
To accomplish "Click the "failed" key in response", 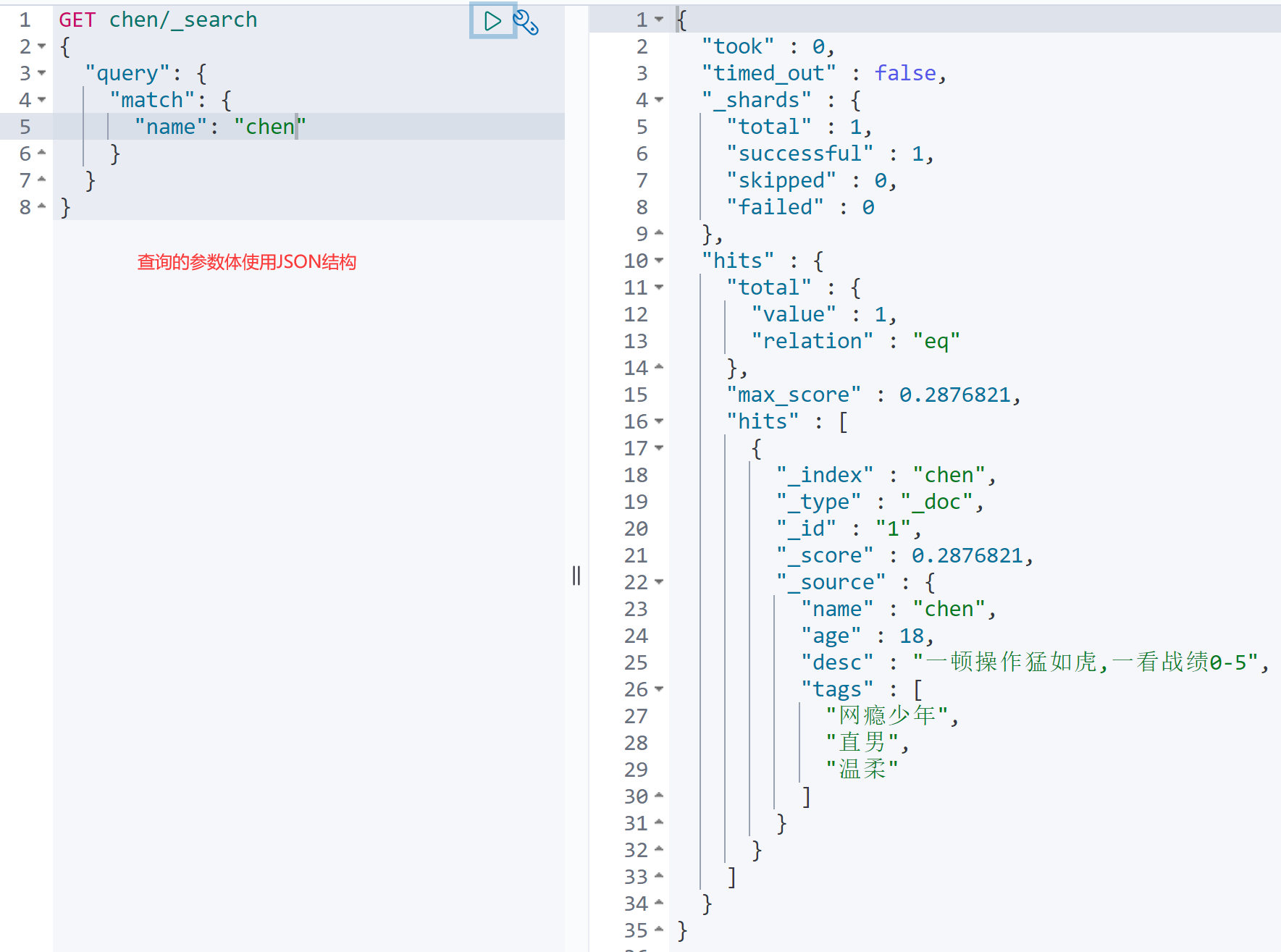I will point(775,207).
